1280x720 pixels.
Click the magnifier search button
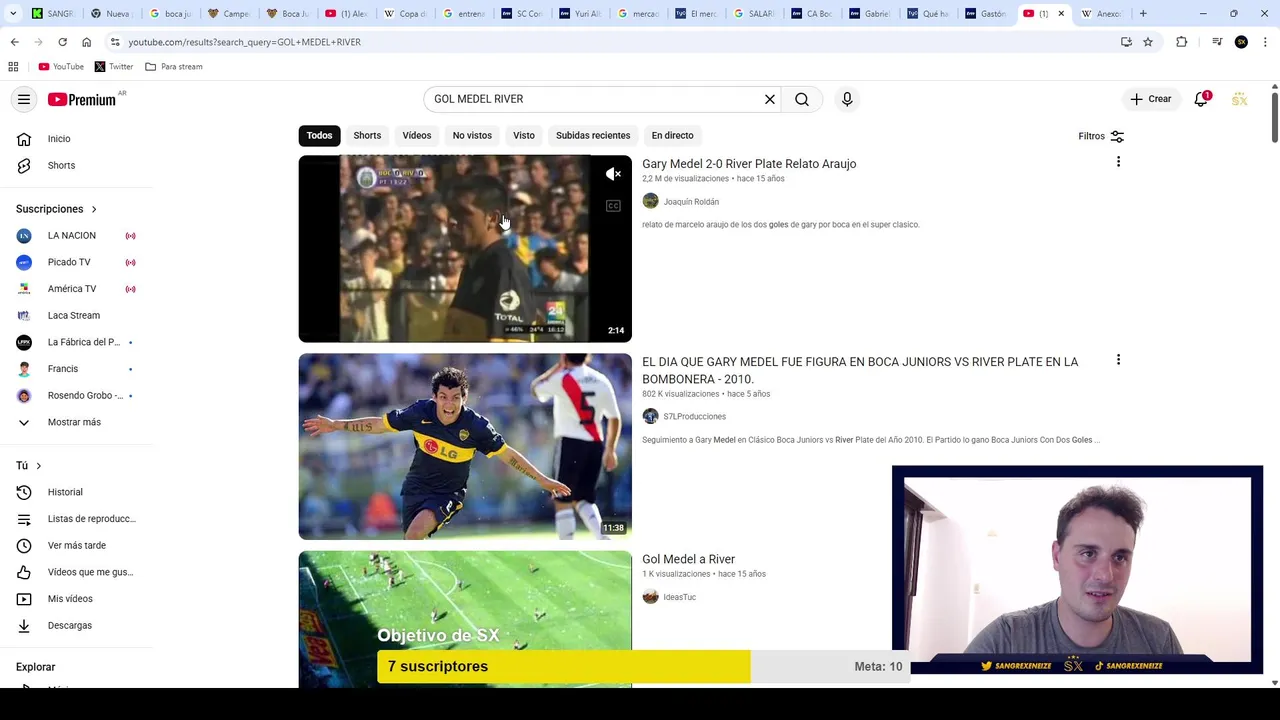pyautogui.click(x=802, y=99)
